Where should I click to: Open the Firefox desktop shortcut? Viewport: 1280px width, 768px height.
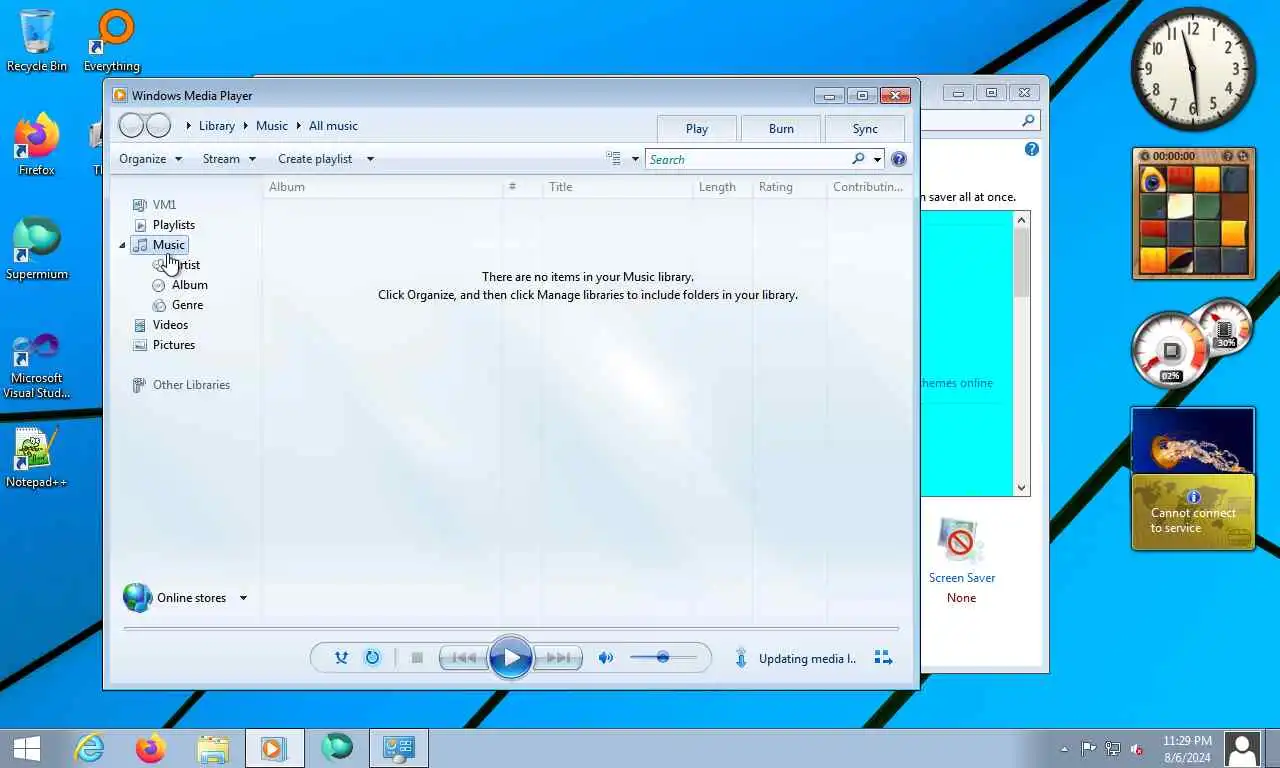tap(37, 145)
